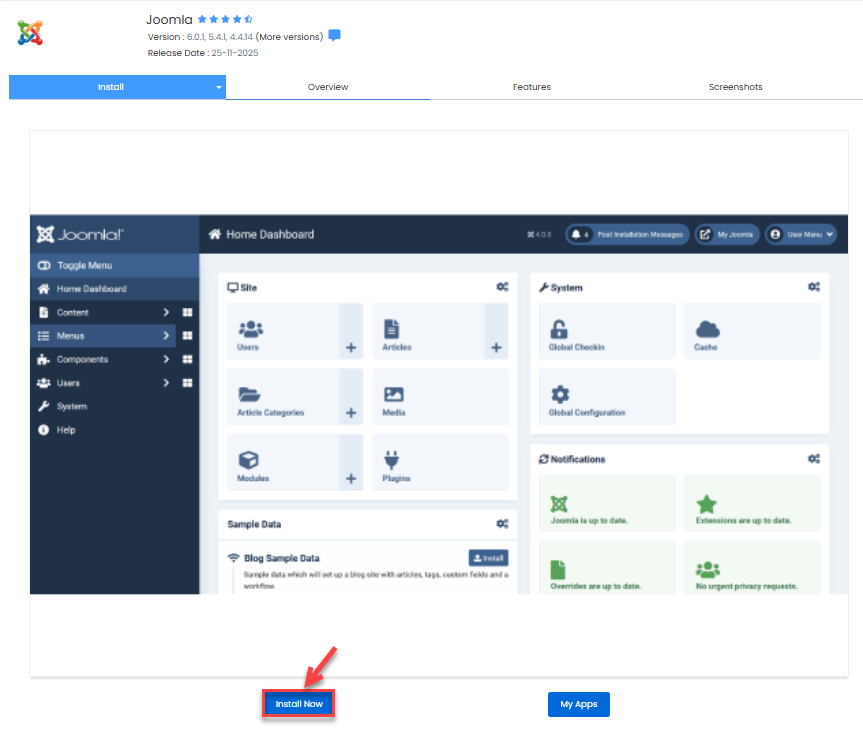Expand the Menus chevron in sidebar
Viewport: 863px width, 731px height.
point(166,336)
